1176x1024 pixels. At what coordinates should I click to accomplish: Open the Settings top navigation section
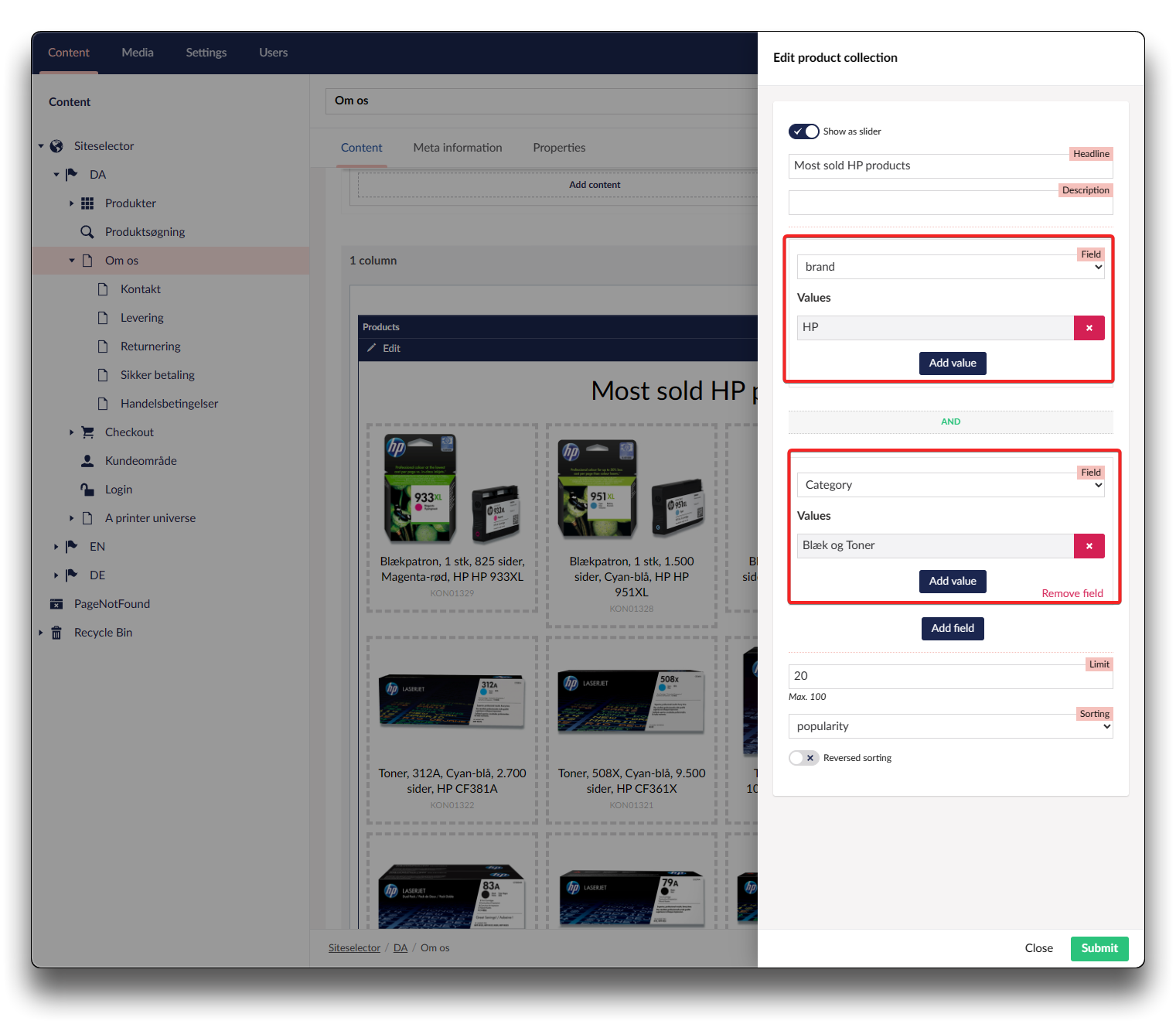pyautogui.click(x=206, y=53)
